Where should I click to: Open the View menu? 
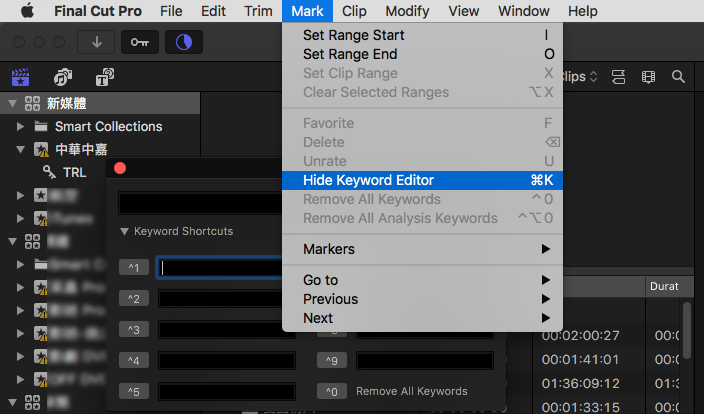[x=464, y=11]
